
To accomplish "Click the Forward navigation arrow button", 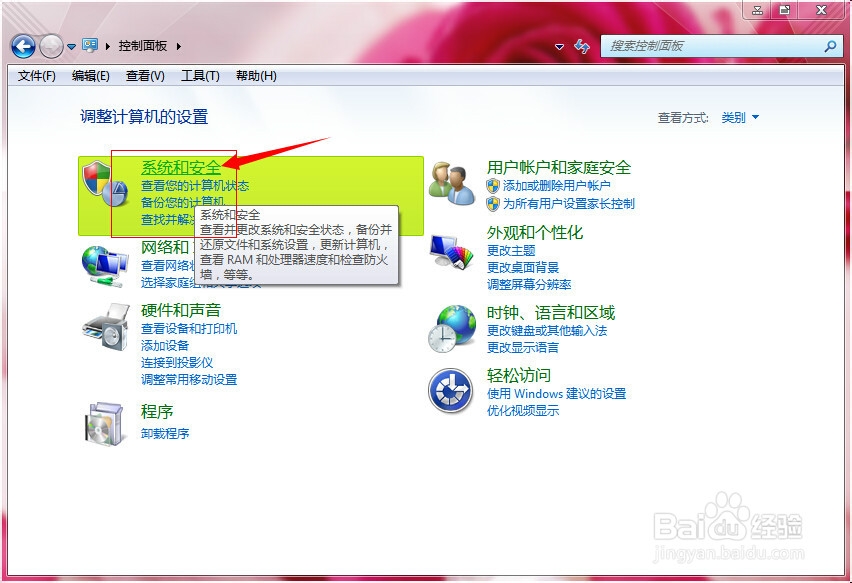I will point(52,46).
